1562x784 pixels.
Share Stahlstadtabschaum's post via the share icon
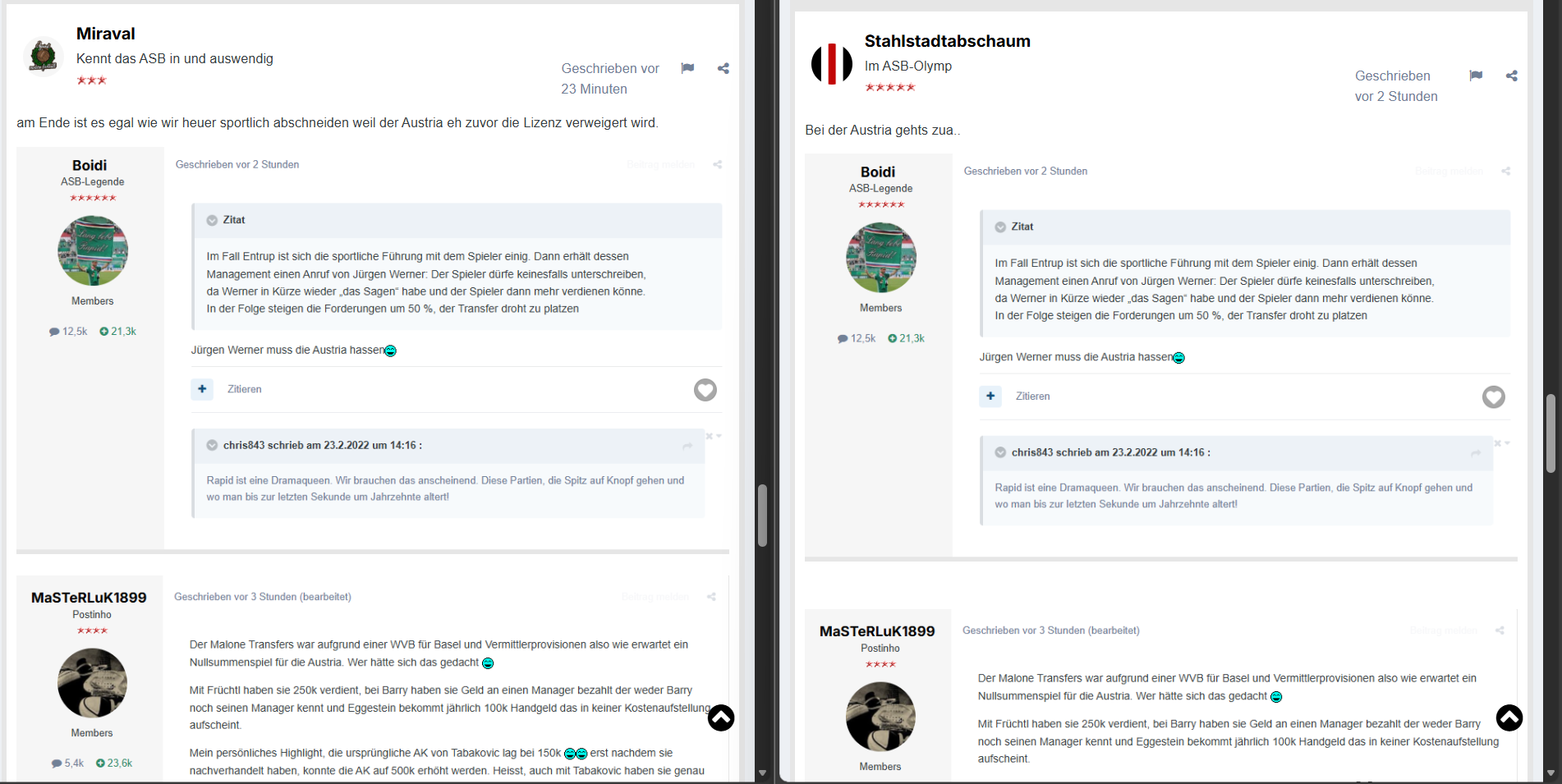(1511, 76)
